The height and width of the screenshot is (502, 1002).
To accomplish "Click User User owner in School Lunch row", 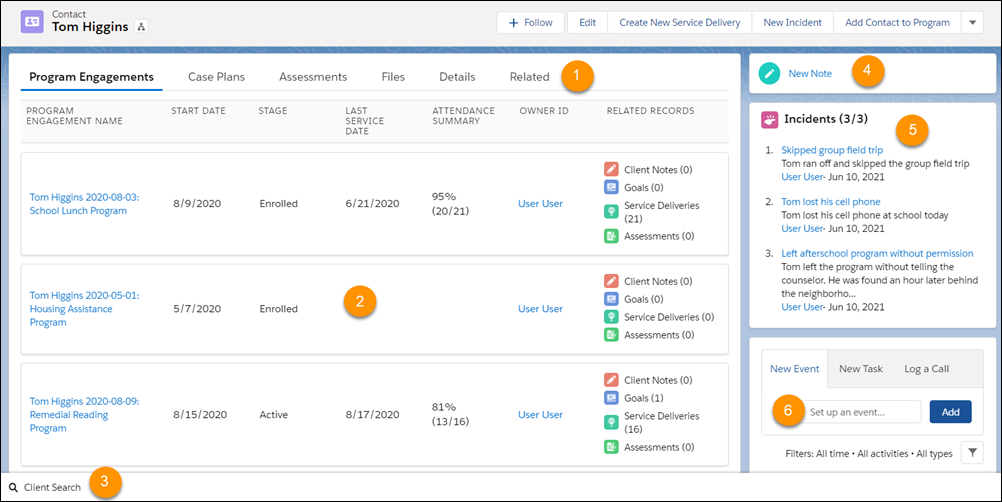I will point(540,204).
